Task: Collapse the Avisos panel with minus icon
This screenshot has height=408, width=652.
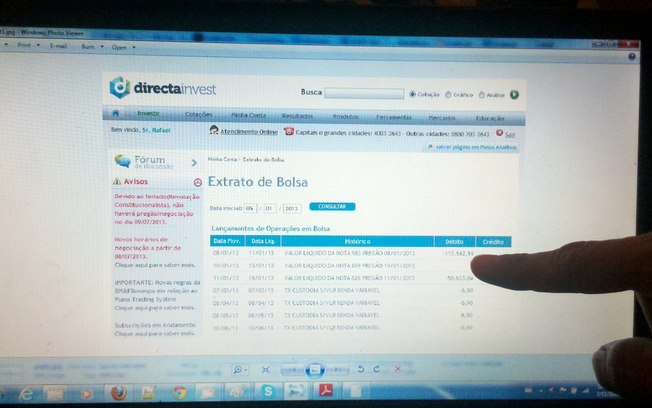Action: click(x=198, y=182)
